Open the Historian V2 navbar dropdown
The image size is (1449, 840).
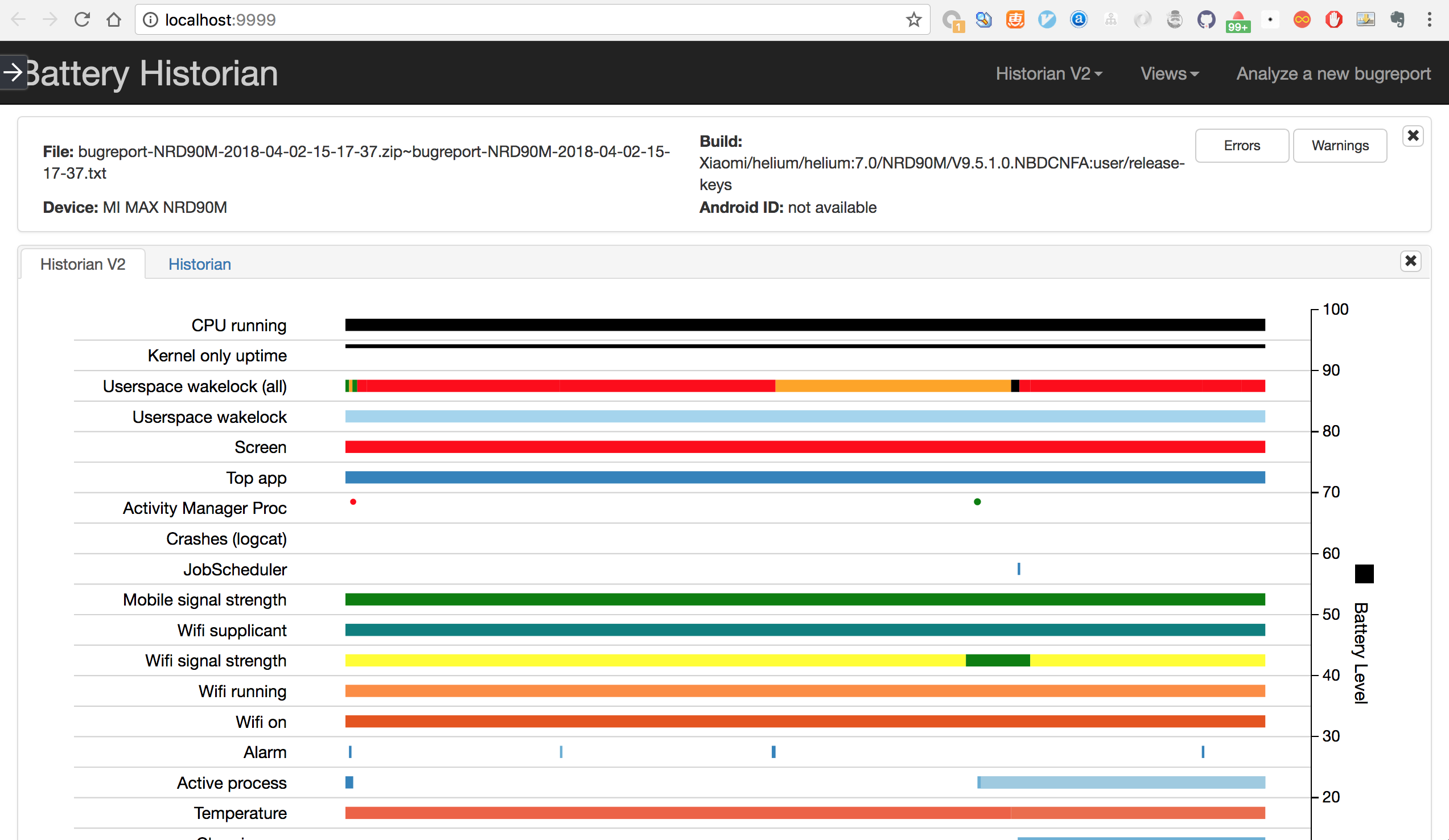click(1048, 73)
